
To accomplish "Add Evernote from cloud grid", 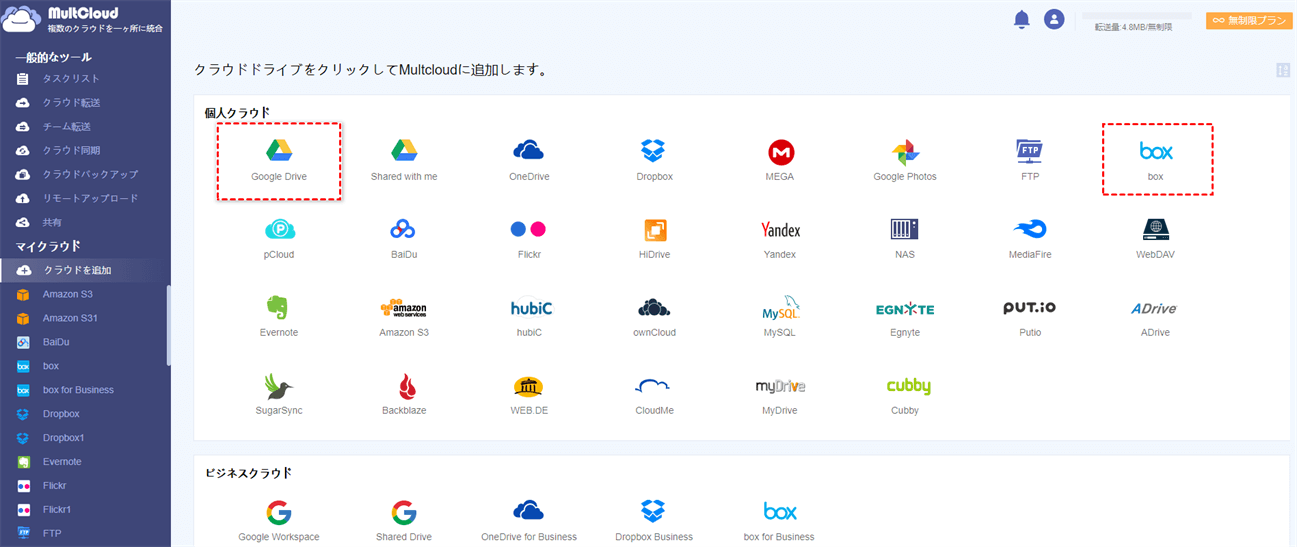I will [x=279, y=317].
